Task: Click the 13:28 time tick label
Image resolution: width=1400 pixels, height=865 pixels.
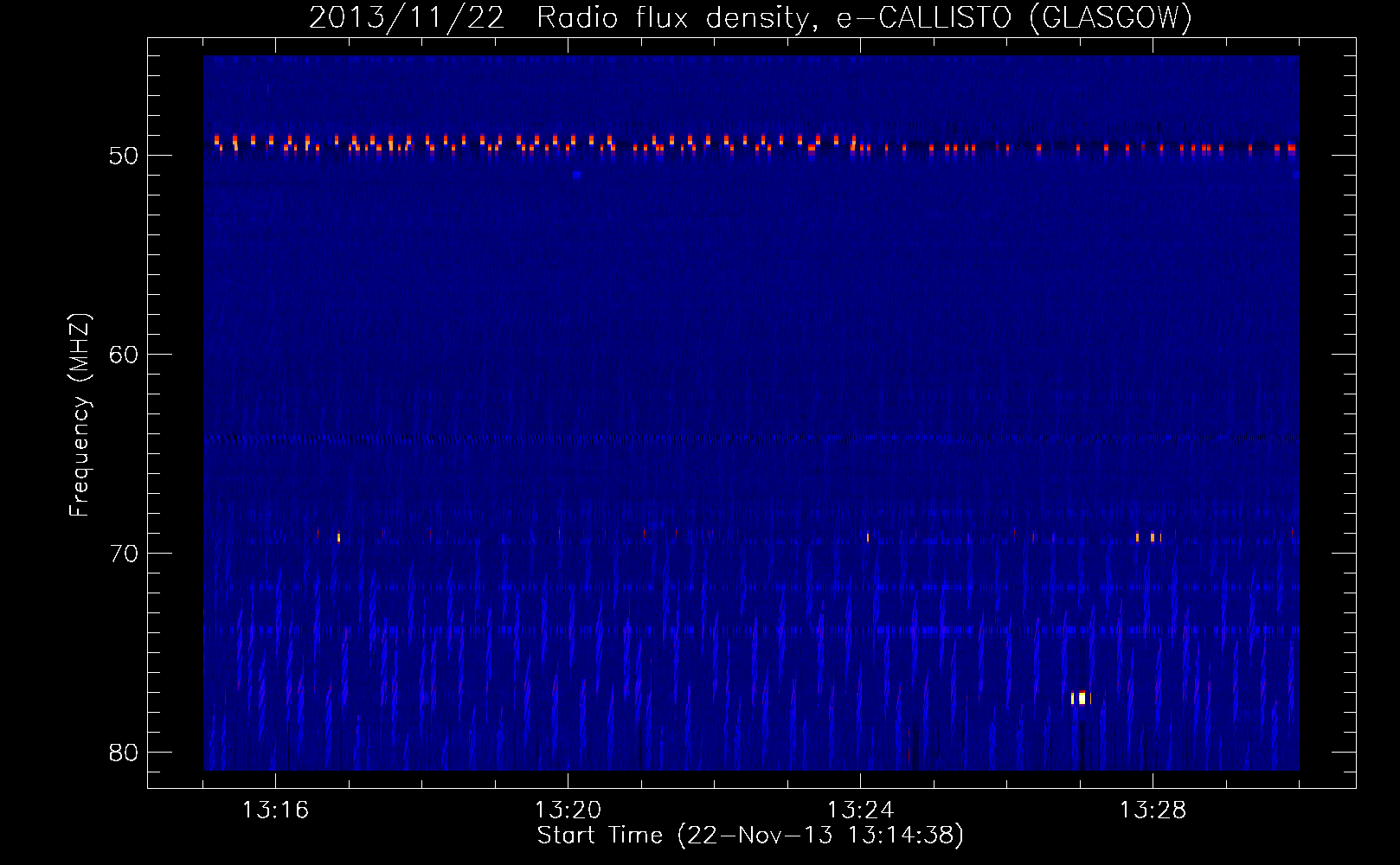Action: [1153, 811]
